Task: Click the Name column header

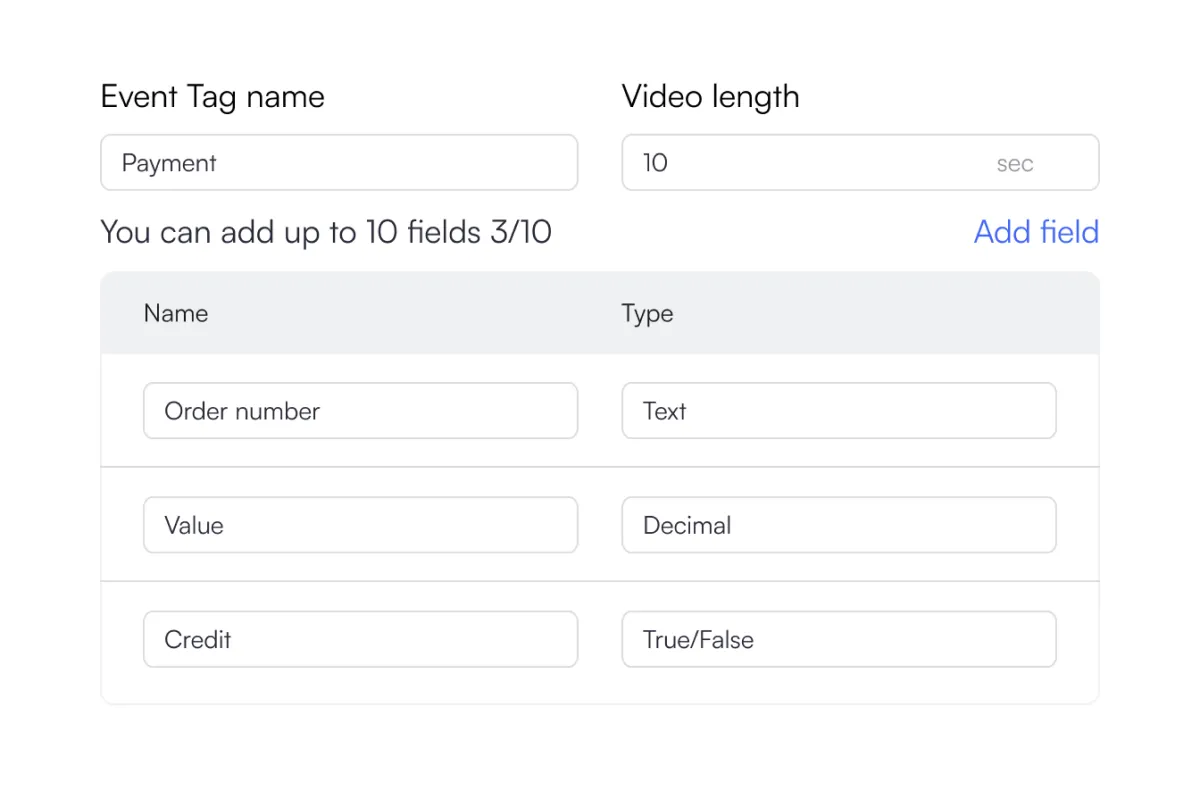Action: pos(176,313)
